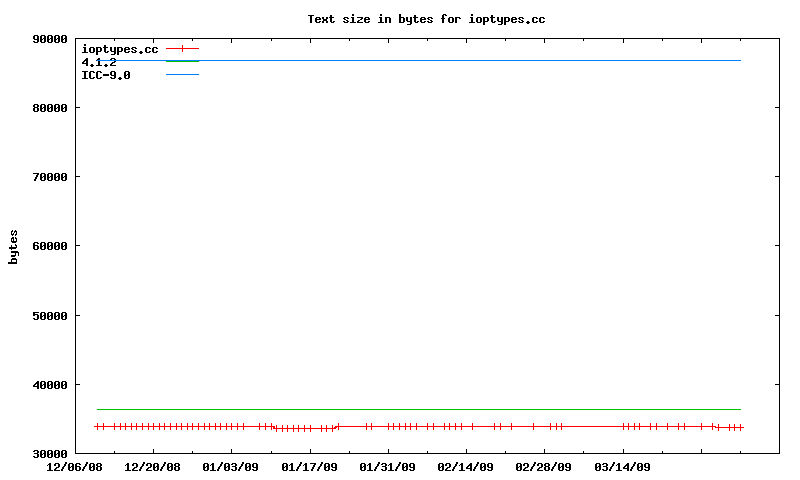Click the blue ICC-9.0 legend line sample
The height and width of the screenshot is (480, 800).
tap(182, 75)
